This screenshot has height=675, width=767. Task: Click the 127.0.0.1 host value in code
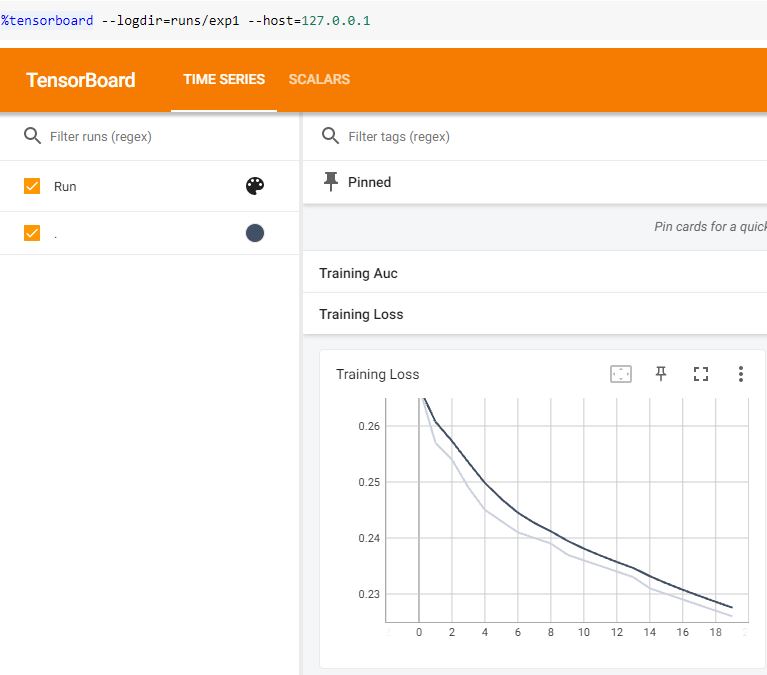tap(336, 21)
